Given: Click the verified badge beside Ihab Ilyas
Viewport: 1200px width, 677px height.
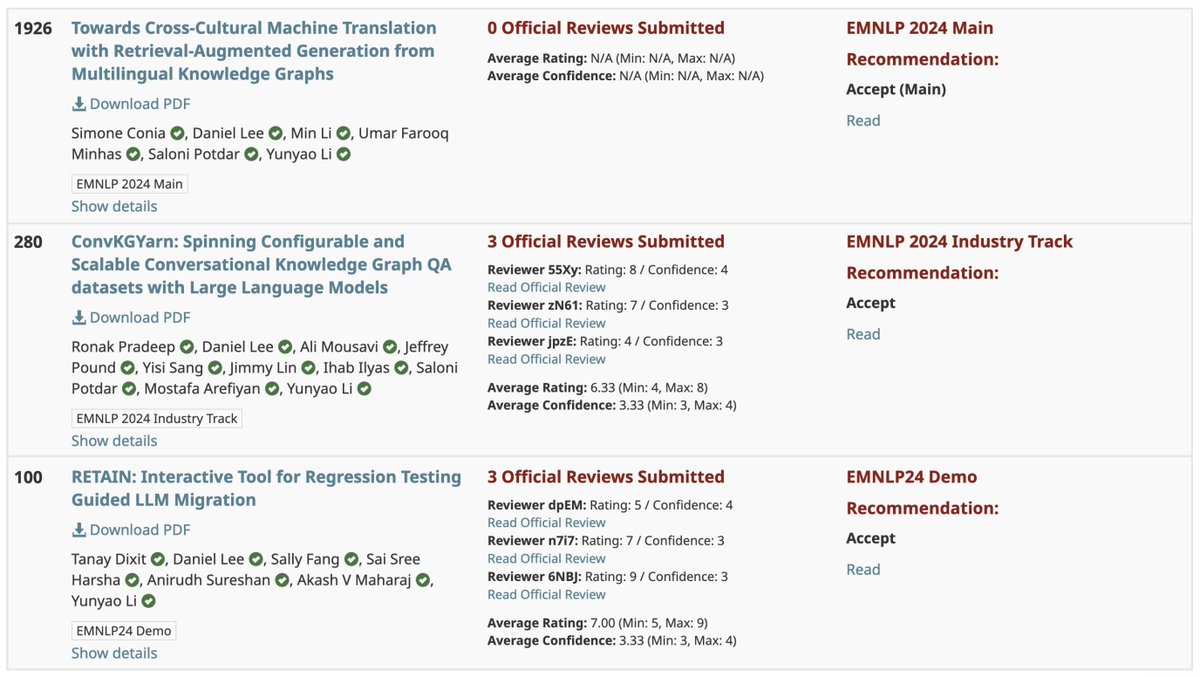Looking at the screenshot, I should click(x=401, y=368).
